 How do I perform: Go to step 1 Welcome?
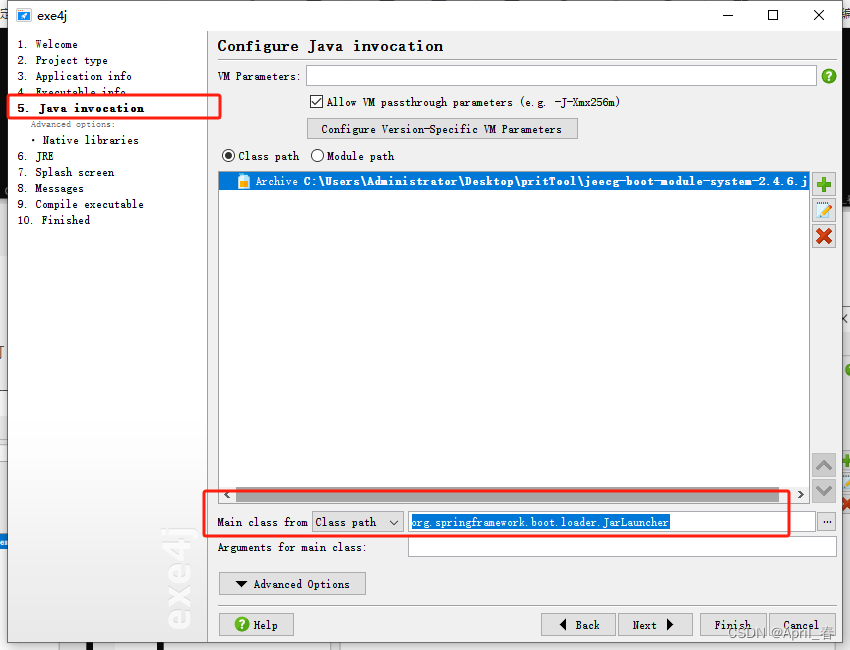click(48, 44)
